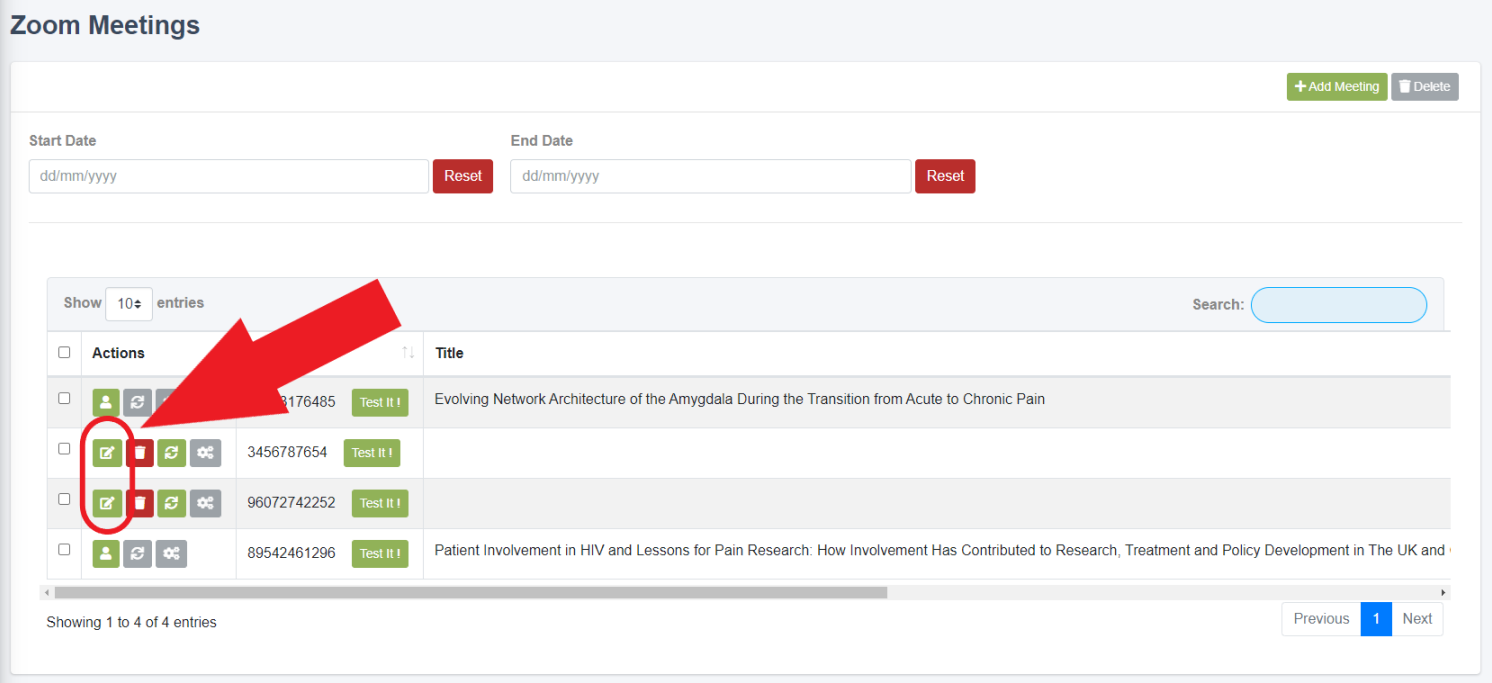Click the edit icon for meeting 96072742252

tap(106, 503)
